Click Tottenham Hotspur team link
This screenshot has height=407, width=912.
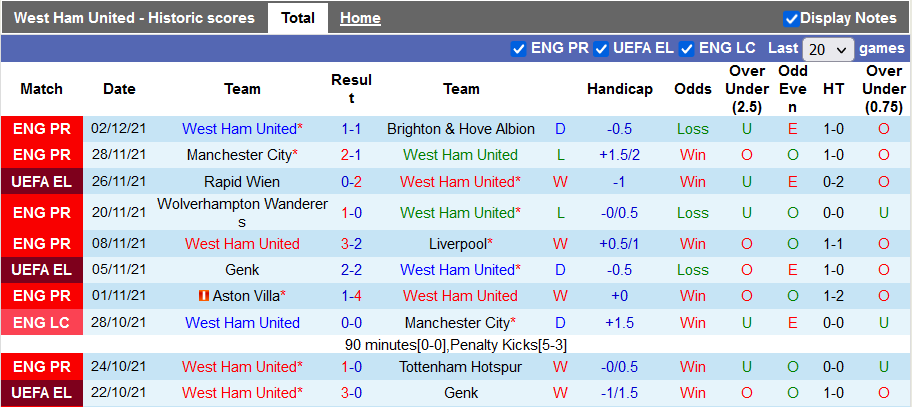(x=461, y=367)
